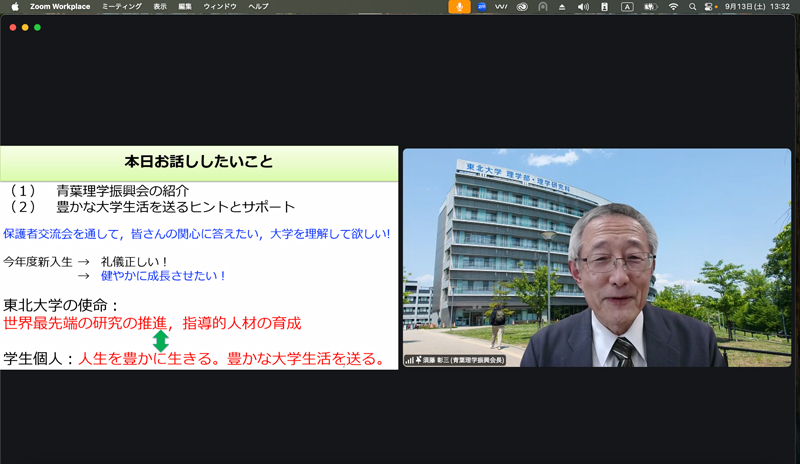The width and height of the screenshot is (800, 464).
Task: Click the orange microphone-in-use indicator
Action: (x=459, y=7)
